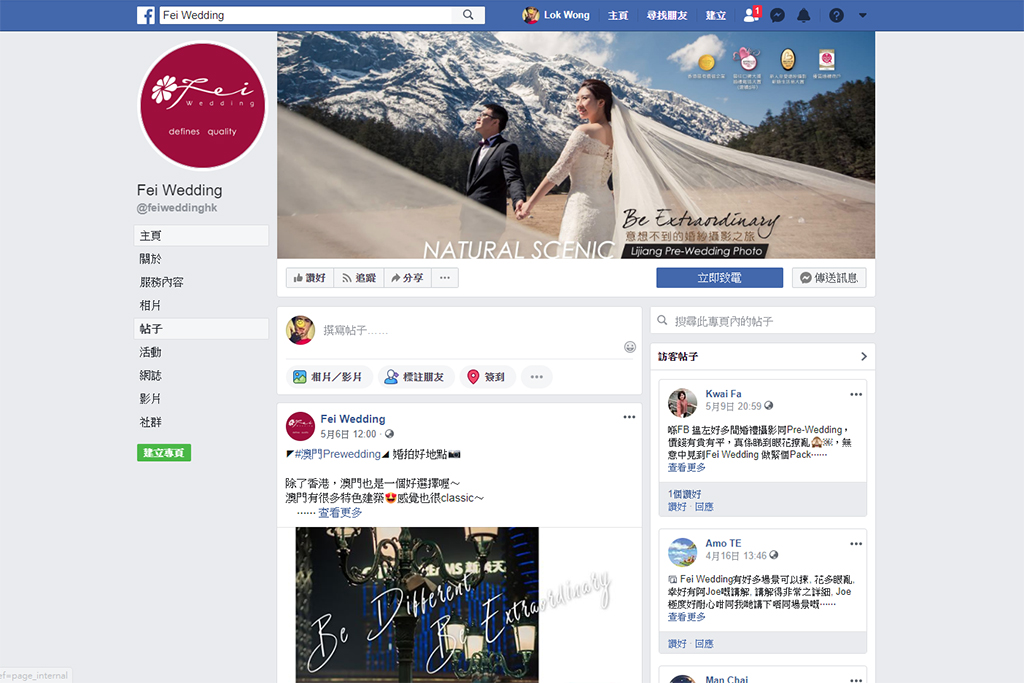Focus the Facebook search field
1024x683 pixels.
(x=306, y=15)
